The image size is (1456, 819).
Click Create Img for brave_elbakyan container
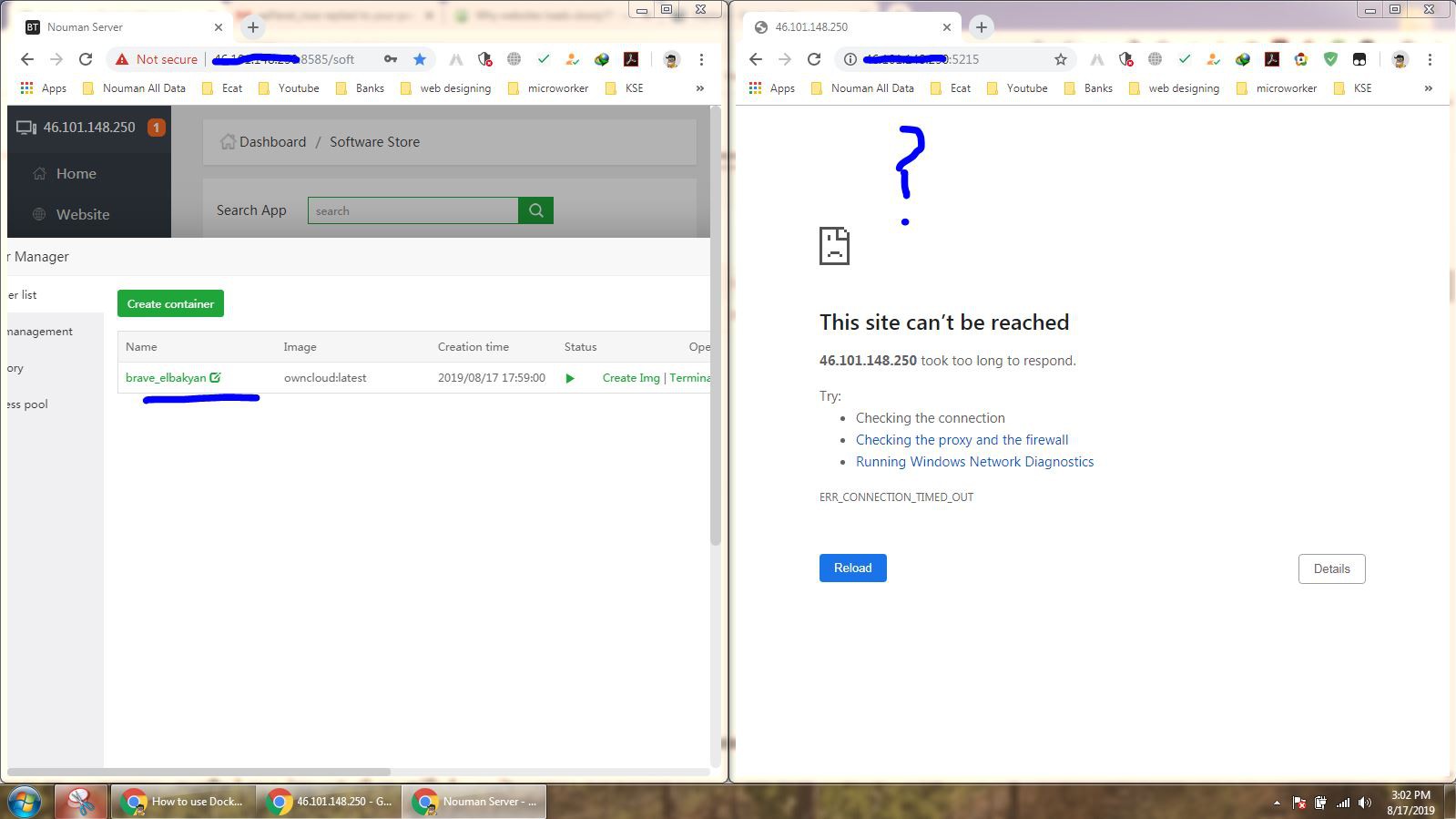coord(631,378)
